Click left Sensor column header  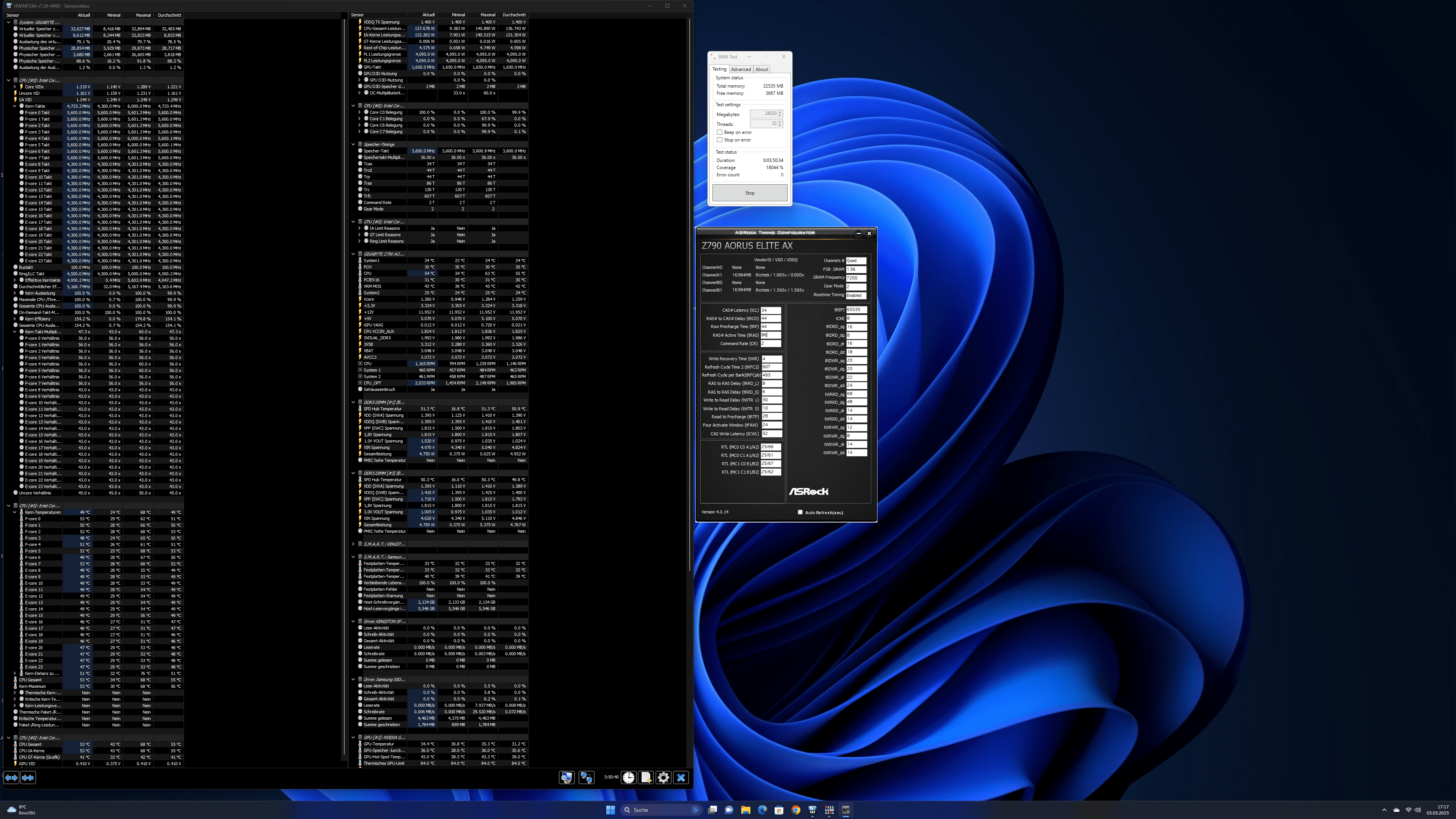point(33,15)
